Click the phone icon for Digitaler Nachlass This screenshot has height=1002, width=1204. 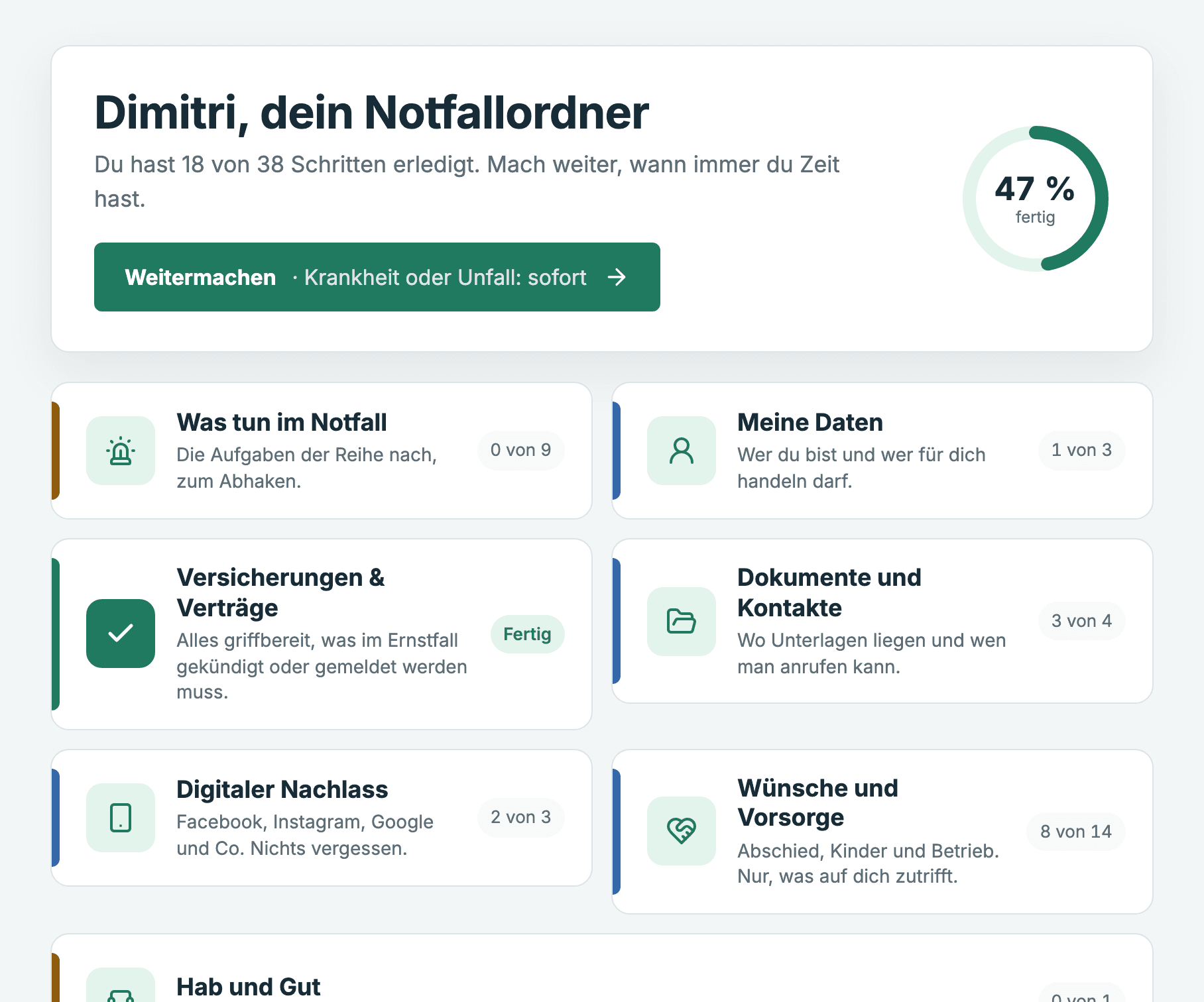tap(121, 818)
